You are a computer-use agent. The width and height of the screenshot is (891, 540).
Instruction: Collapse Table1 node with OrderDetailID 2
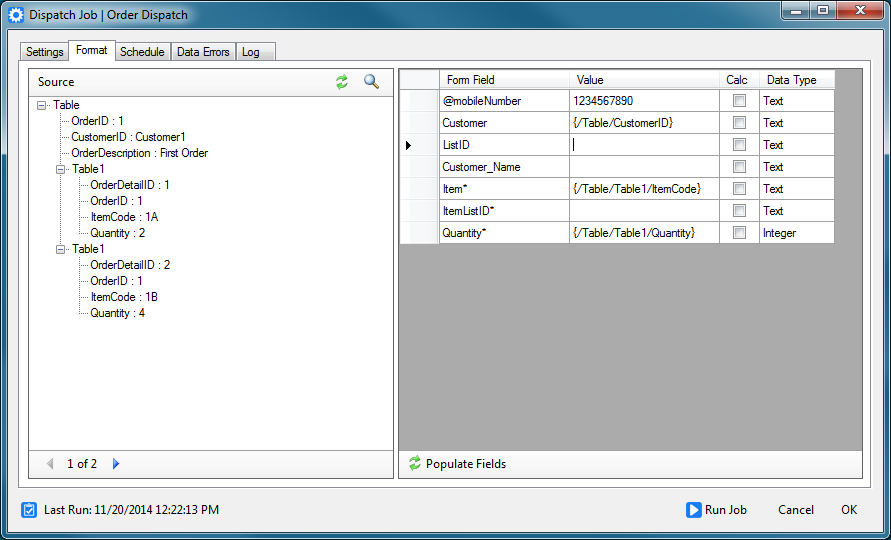pyautogui.click(x=60, y=250)
